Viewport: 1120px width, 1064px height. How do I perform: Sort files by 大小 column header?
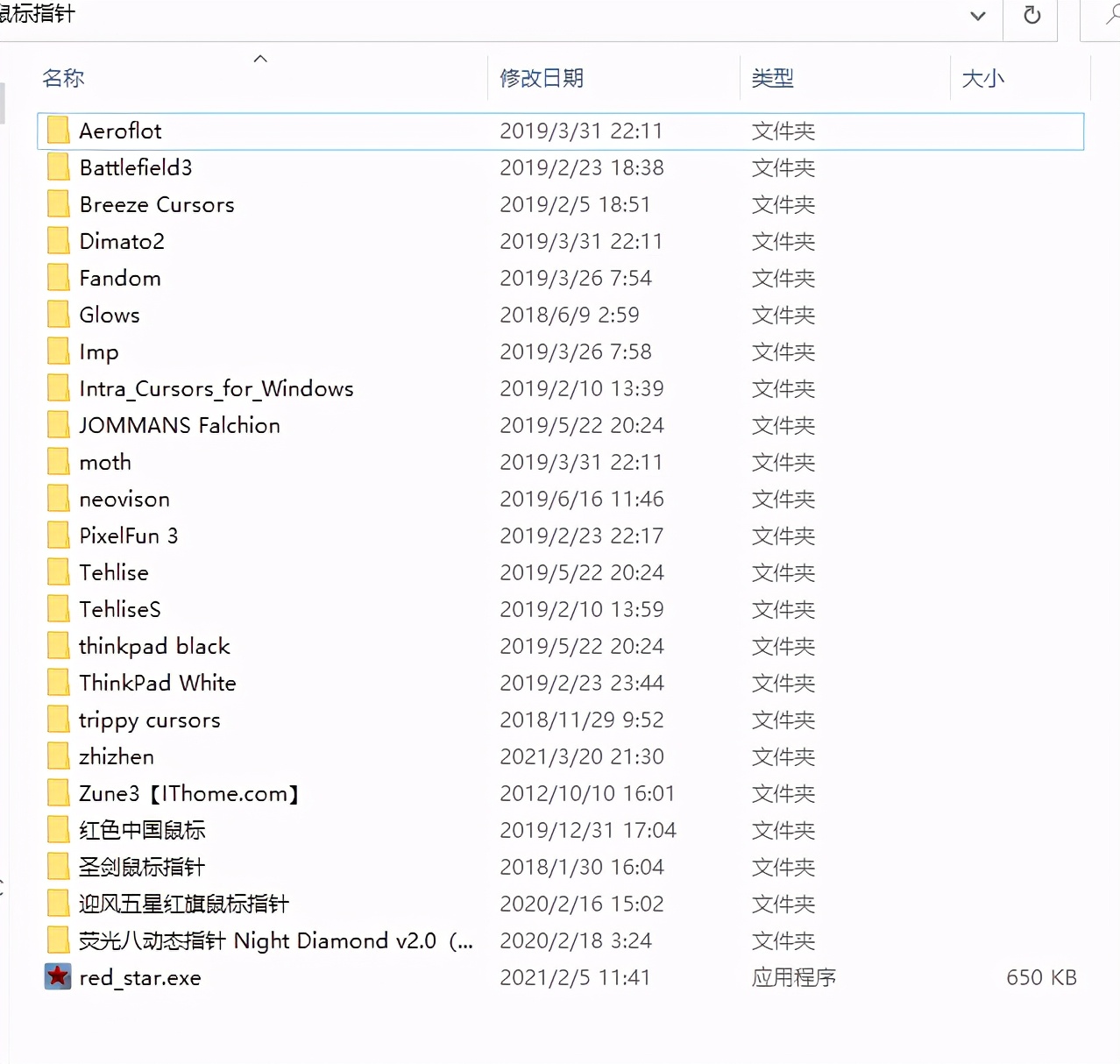click(982, 78)
